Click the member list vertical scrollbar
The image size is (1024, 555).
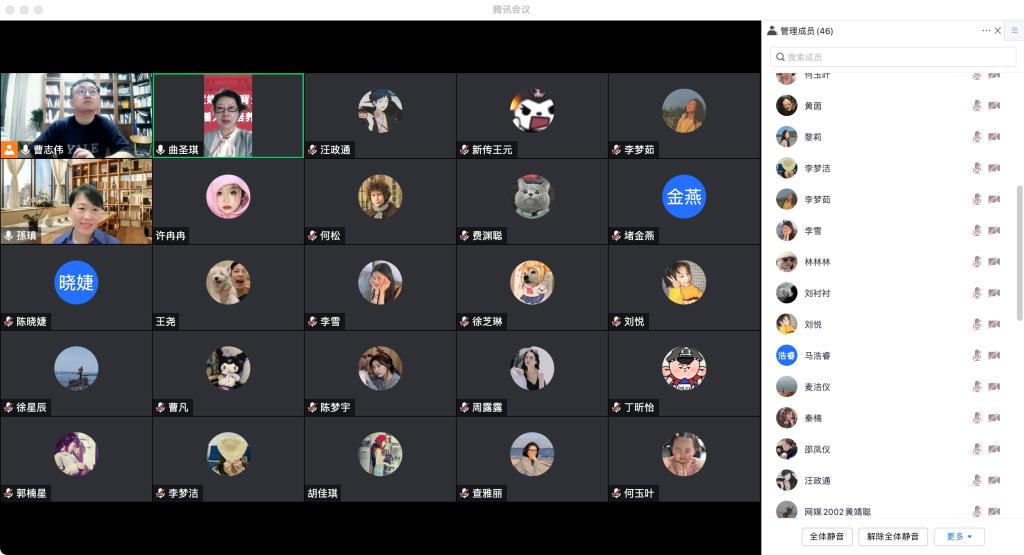click(x=1019, y=250)
